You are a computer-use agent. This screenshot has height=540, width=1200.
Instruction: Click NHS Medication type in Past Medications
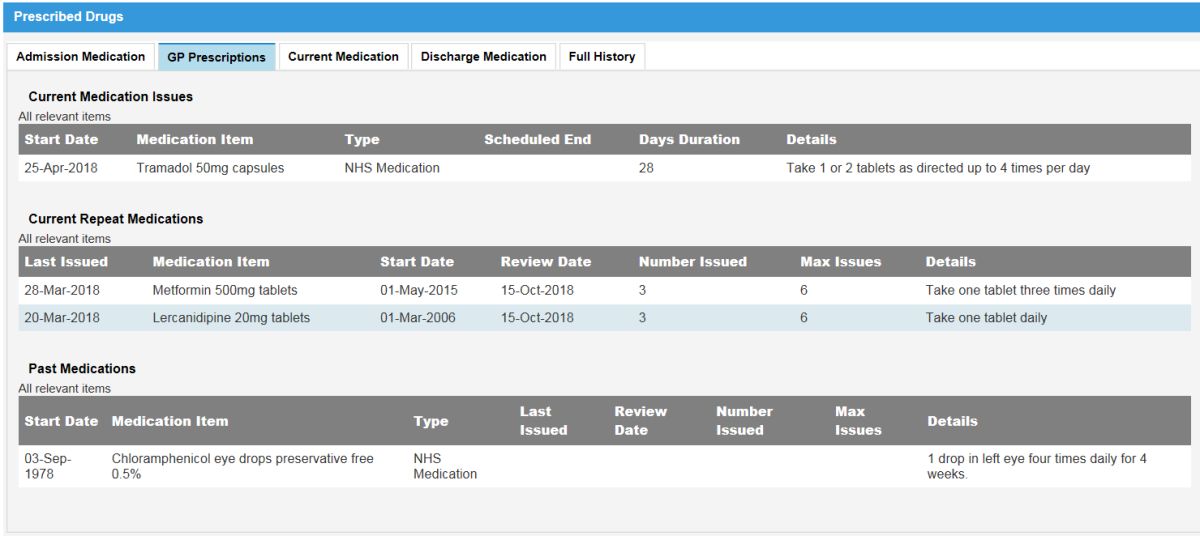pos(445,466)
